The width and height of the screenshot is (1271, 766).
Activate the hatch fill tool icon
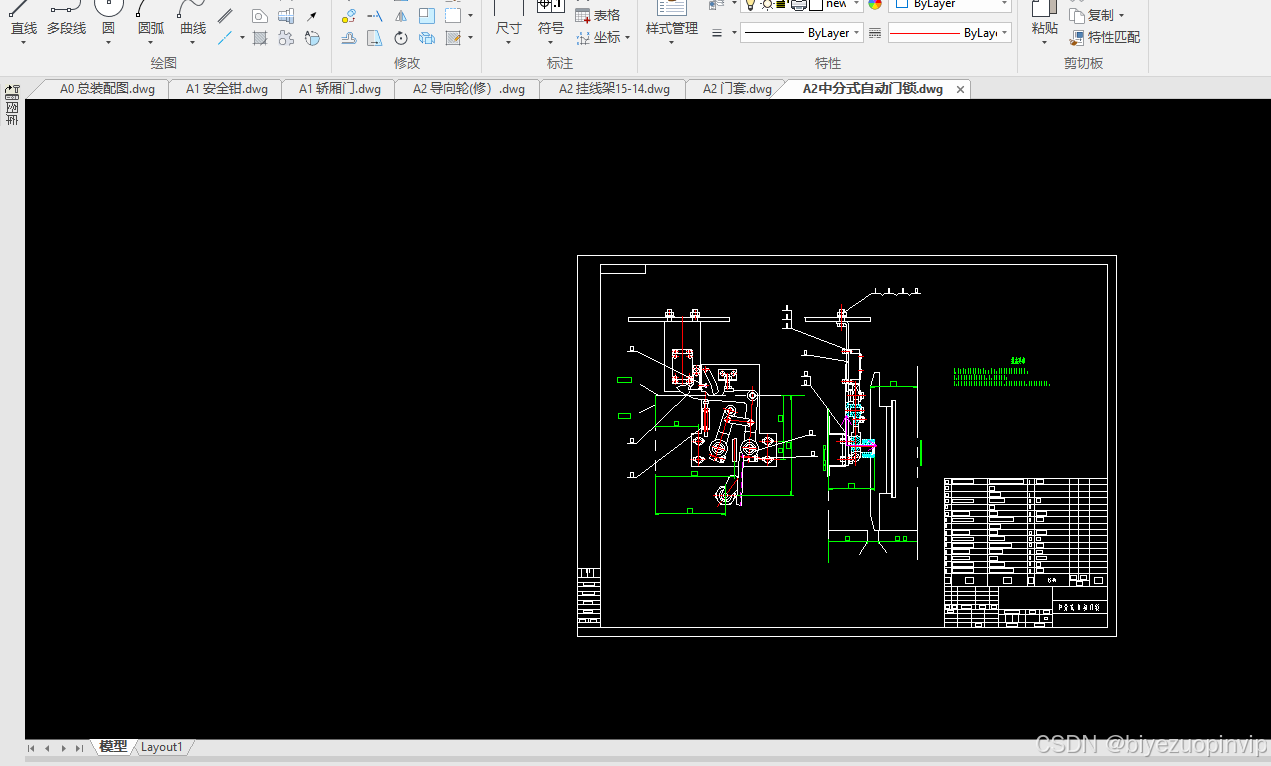[x=260, y=38]
